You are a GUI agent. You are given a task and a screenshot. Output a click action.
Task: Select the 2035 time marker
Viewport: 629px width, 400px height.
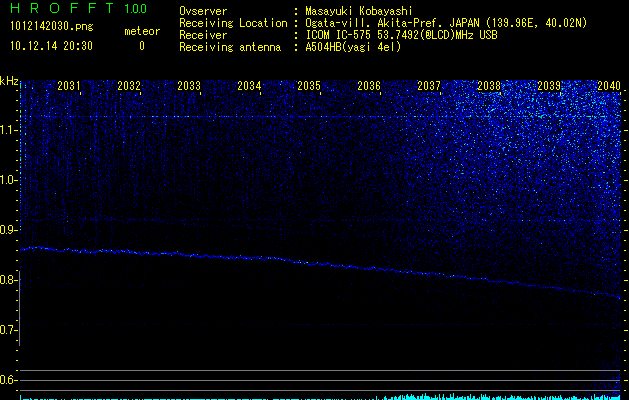[x=309, y=86]
